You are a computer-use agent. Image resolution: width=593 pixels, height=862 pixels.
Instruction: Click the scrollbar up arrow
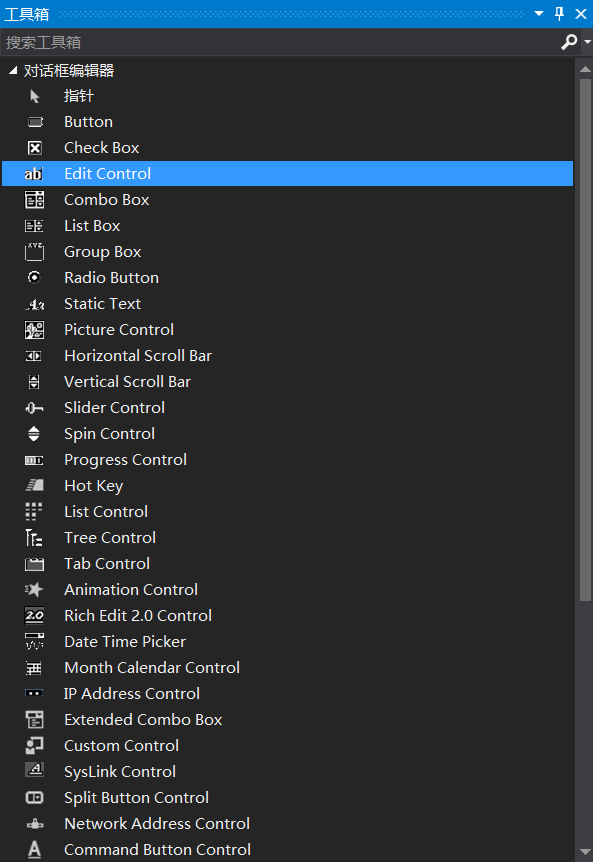(x=585, y=69)
